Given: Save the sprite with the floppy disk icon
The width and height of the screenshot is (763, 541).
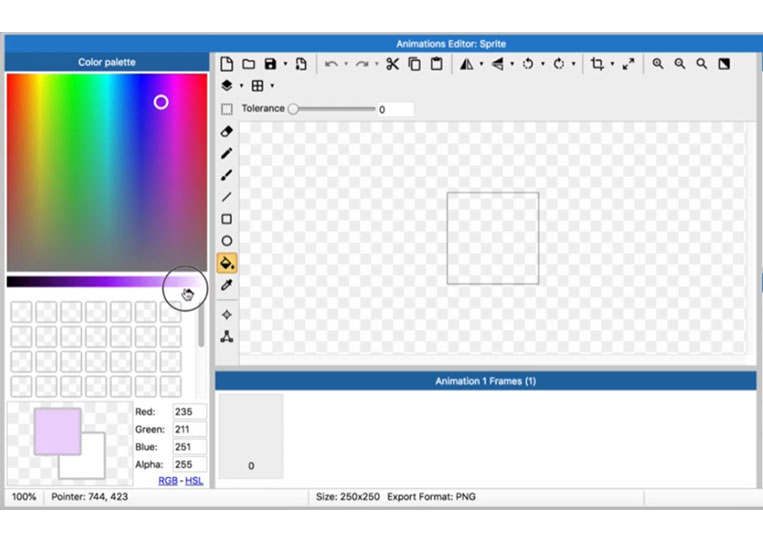Looking at the screenshot, I should point(271,64).
